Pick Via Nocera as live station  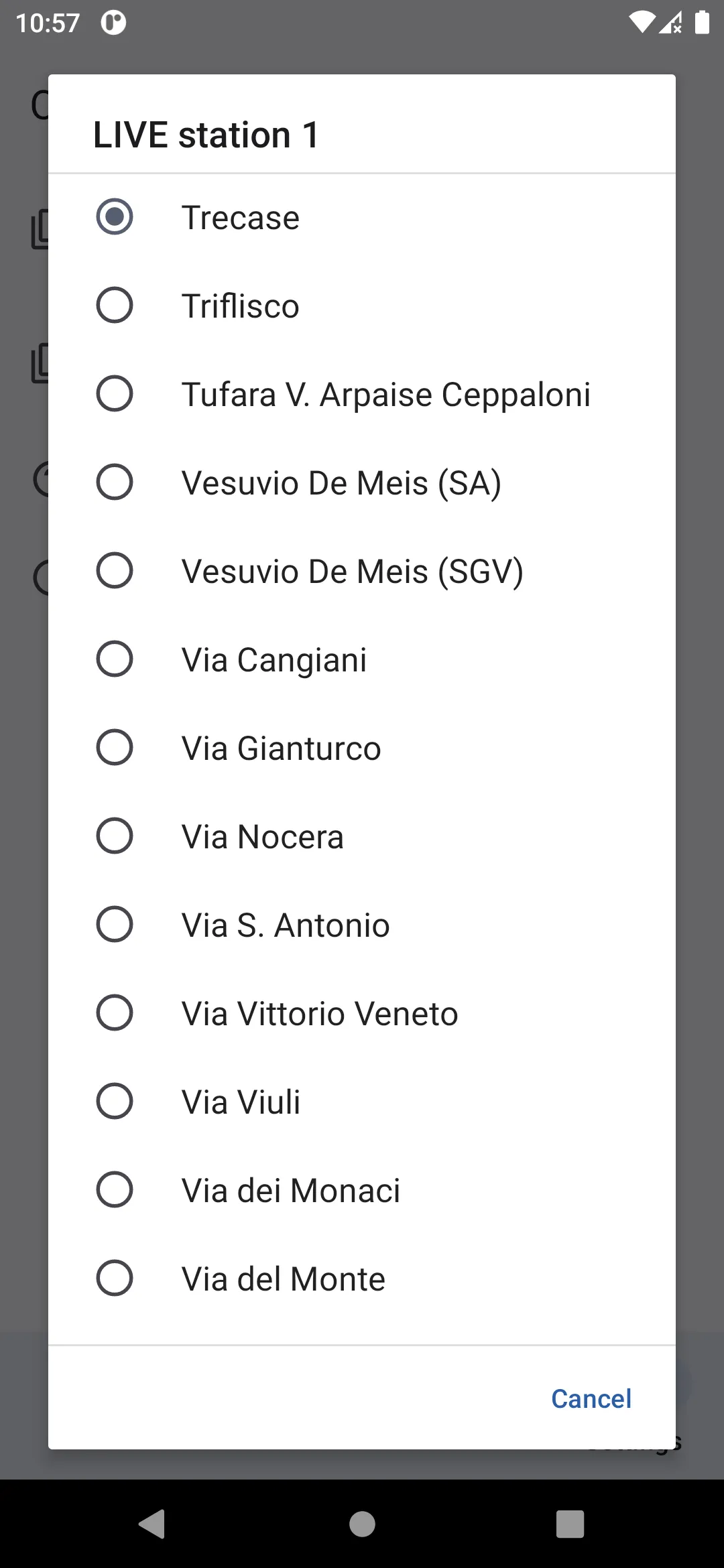pos(362,836)
